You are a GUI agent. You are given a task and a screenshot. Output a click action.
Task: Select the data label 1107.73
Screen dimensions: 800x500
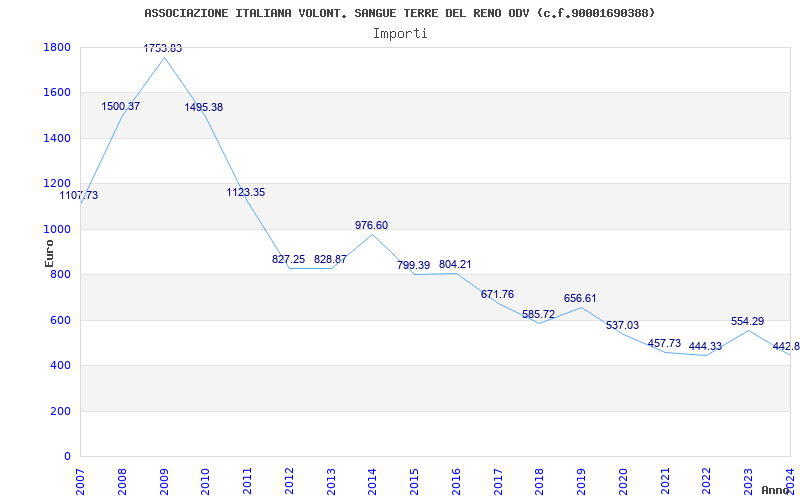(x=79, y=195)
